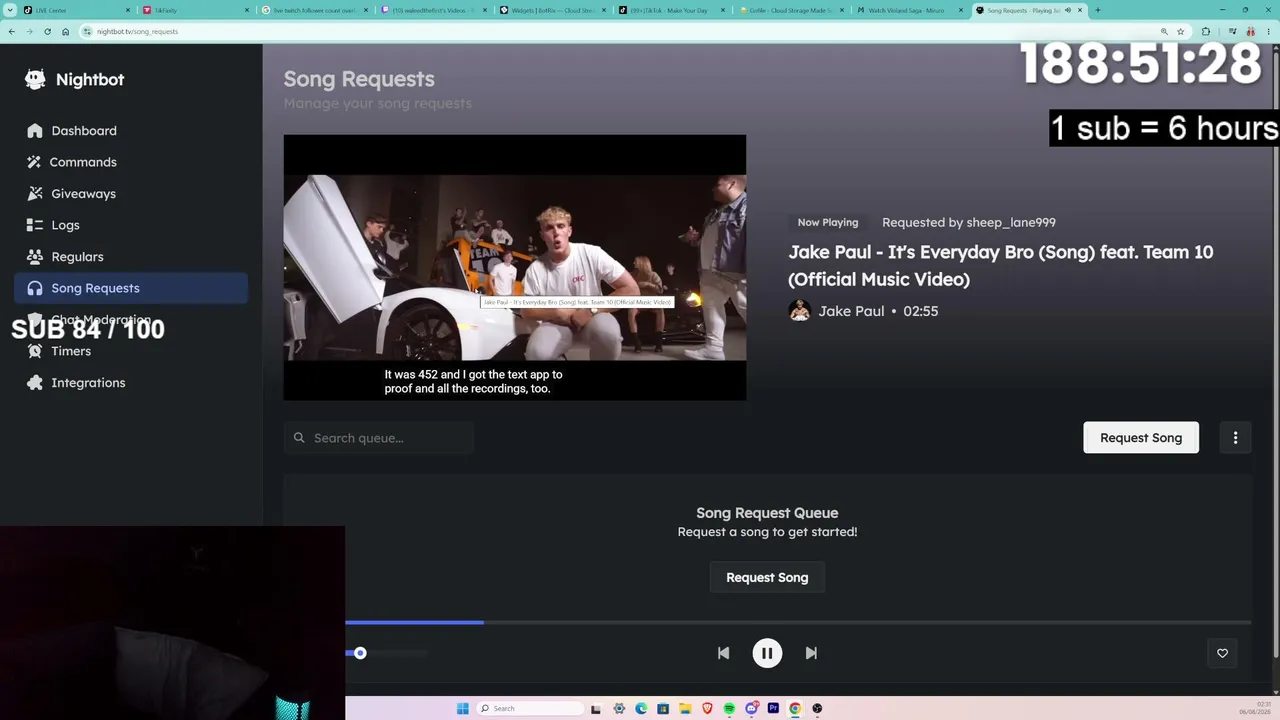1280x720 pixels.
Task: Go to Commands in the Nightbot sidebar
Action: [x=131, y=162]
